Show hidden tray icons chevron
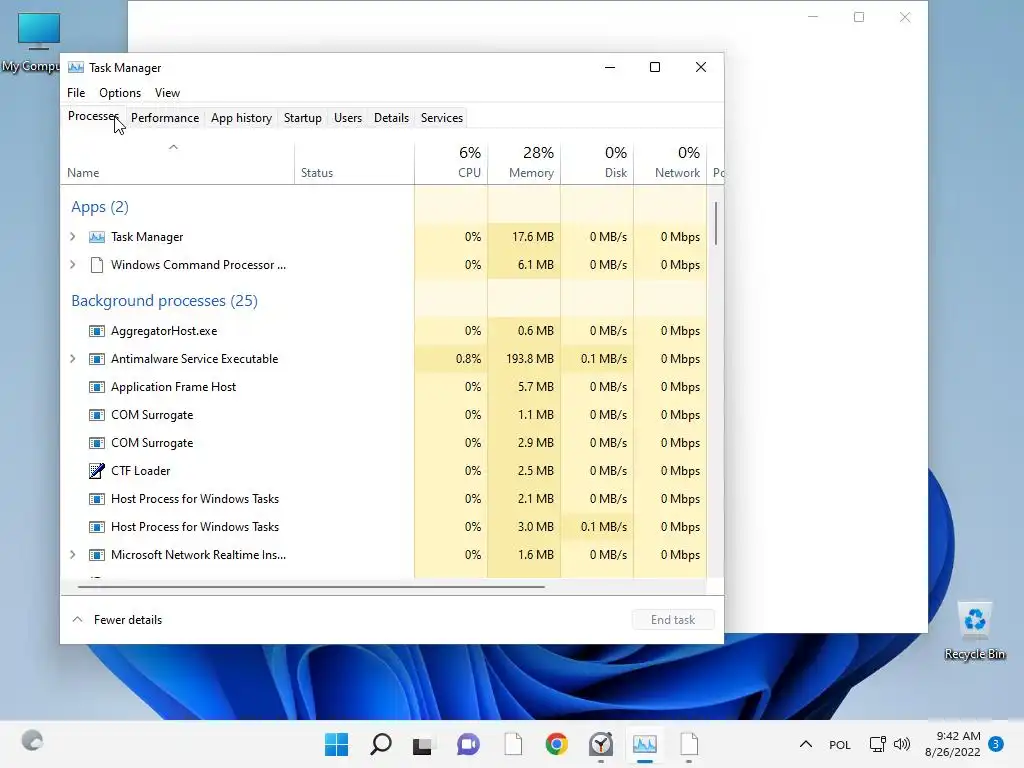This screenshot has width=1024, height=768. click(806, 744)
